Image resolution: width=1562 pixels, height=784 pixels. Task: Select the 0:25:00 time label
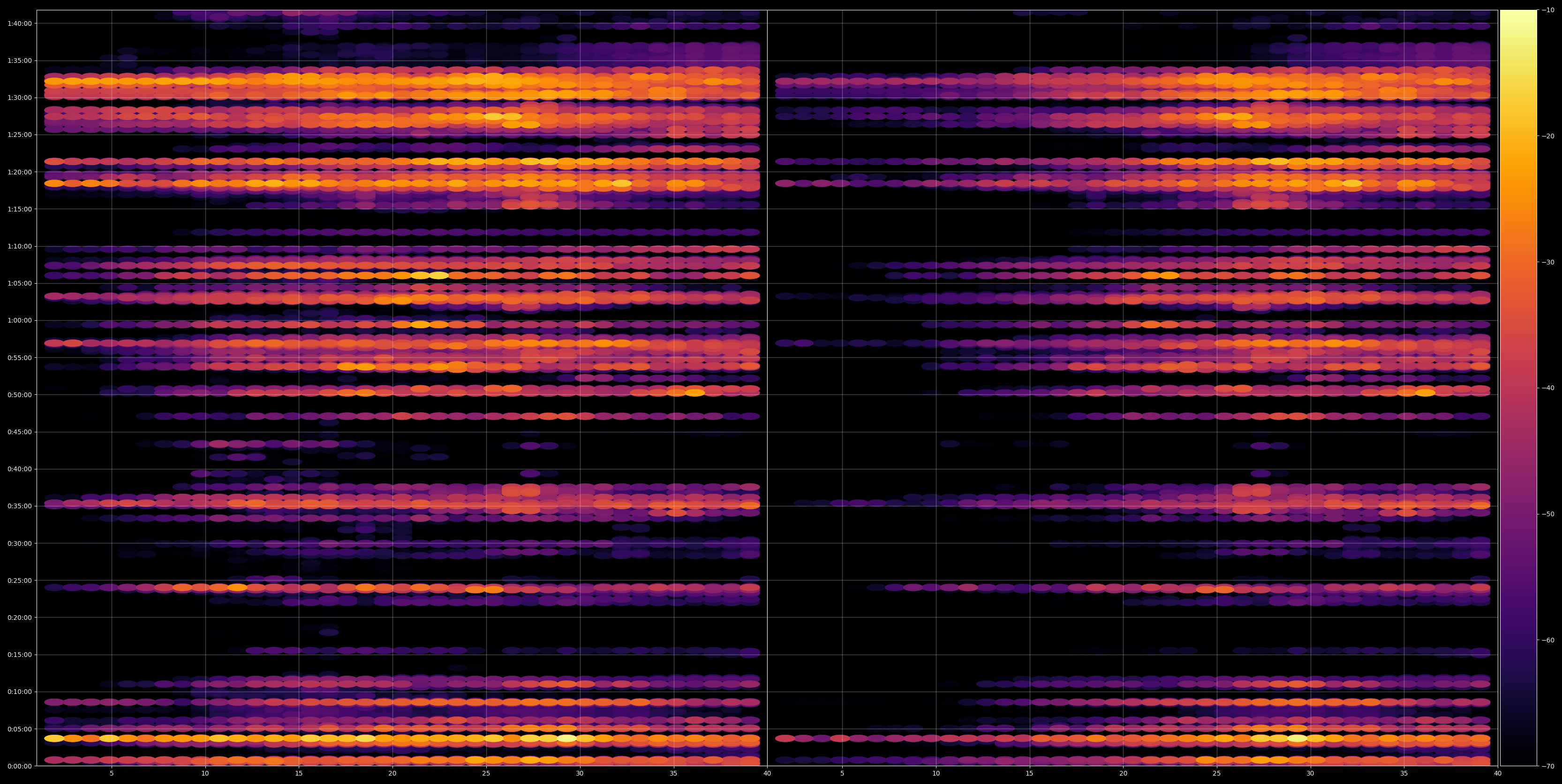click(19, 580)
